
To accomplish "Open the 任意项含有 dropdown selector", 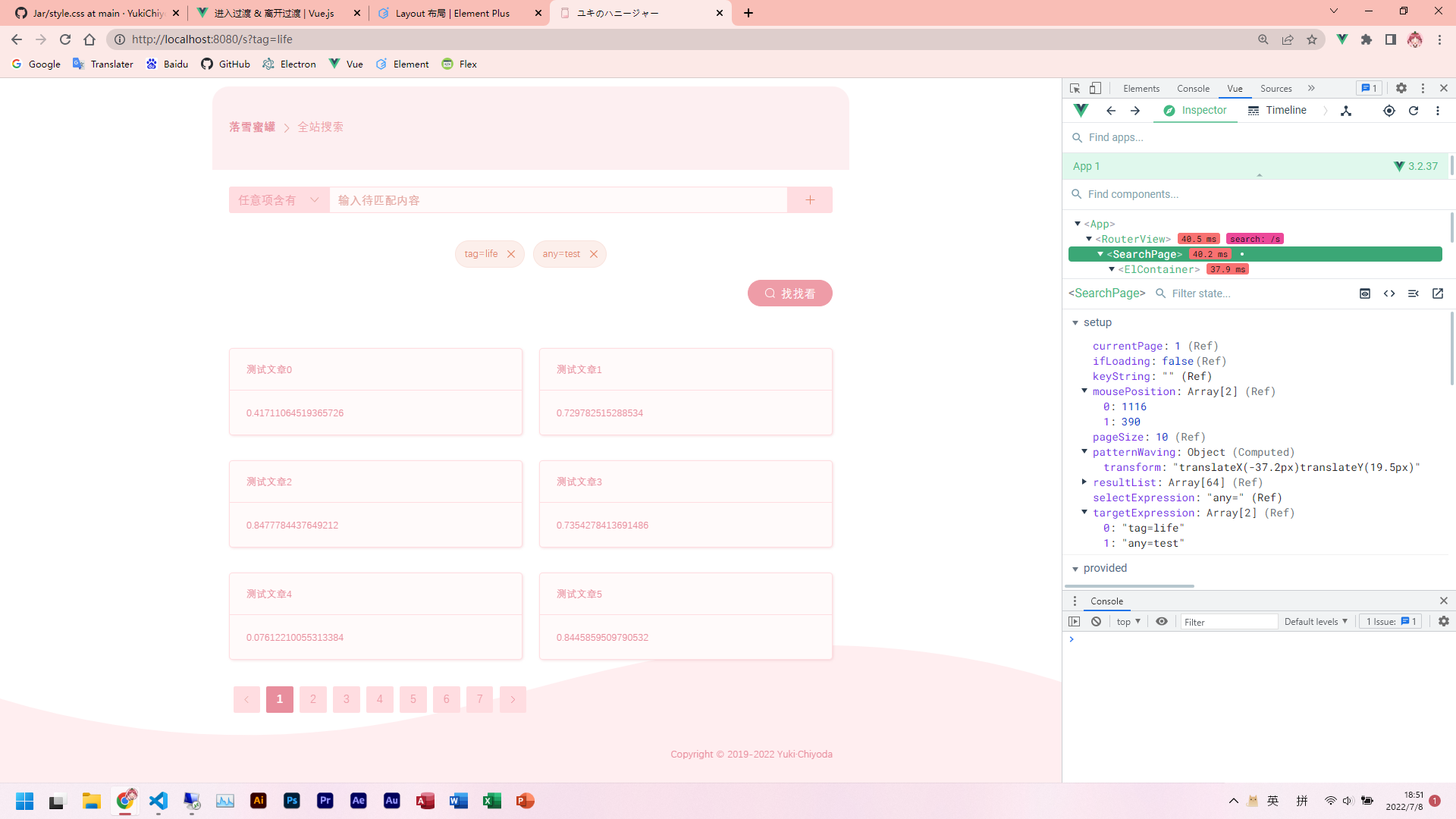I will click(278, 200).
